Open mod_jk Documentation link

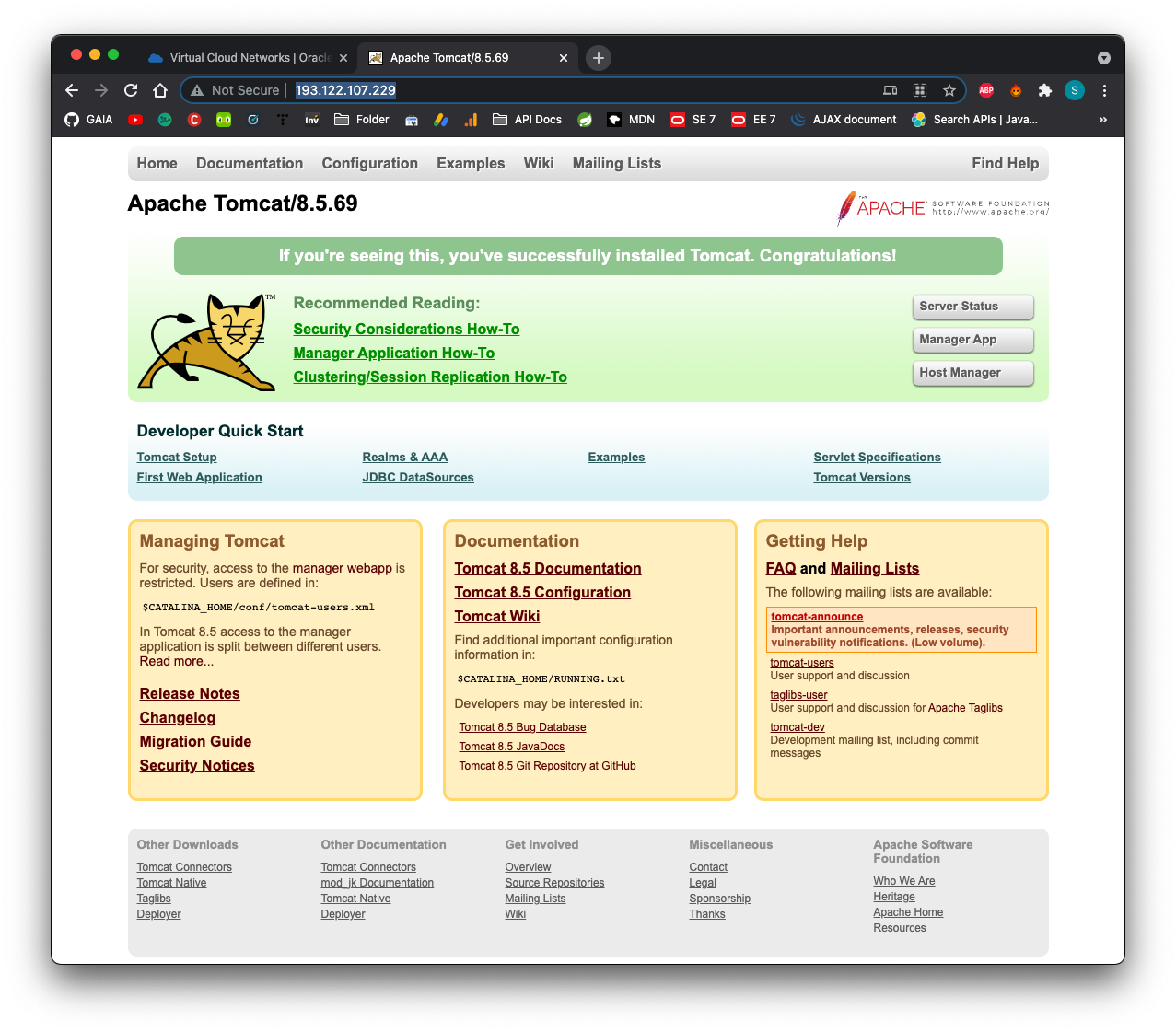(378, 883)
